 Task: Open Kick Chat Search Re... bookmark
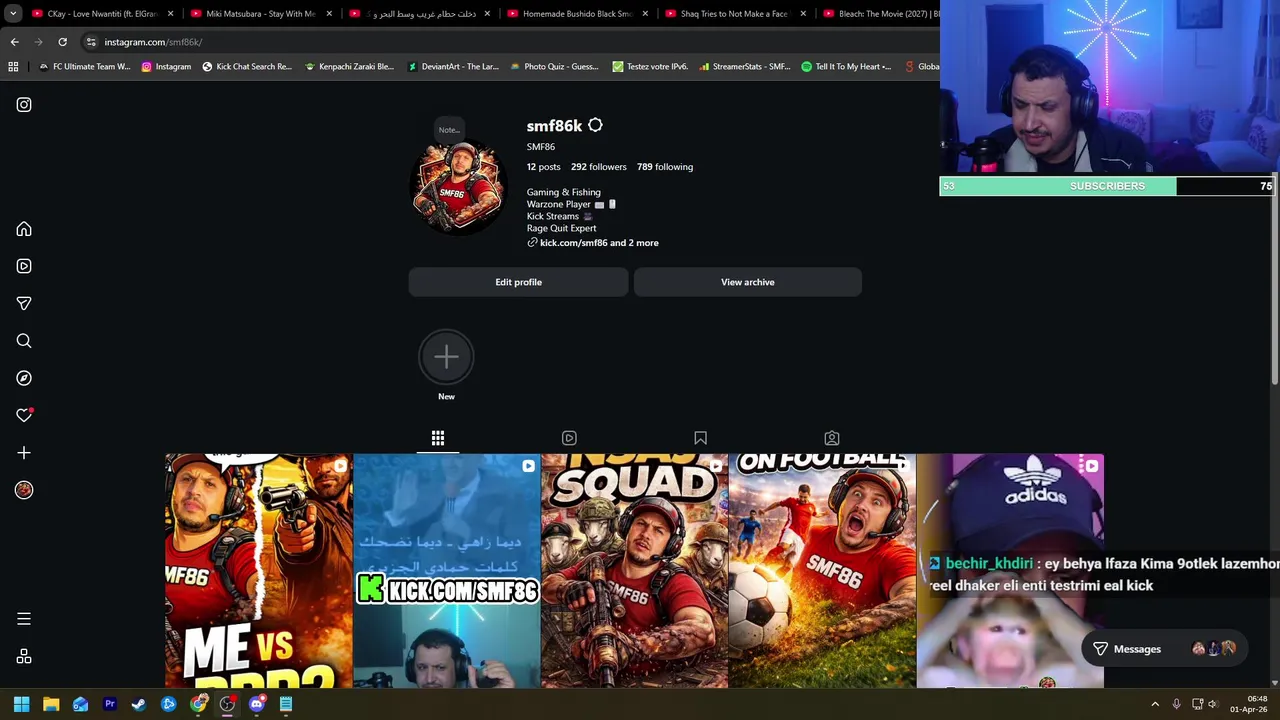(247, 67)
